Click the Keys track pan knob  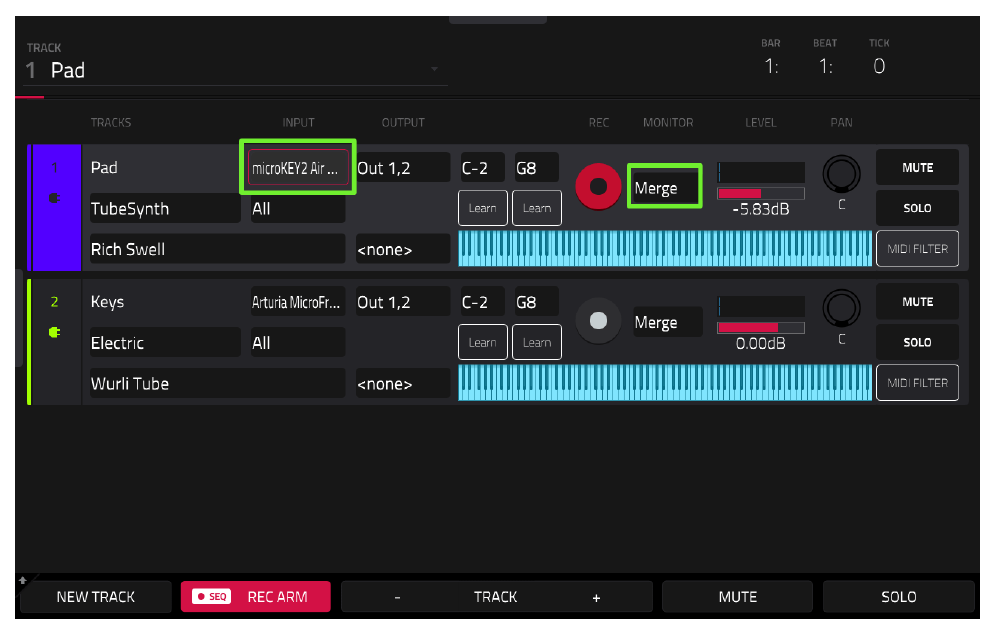point(841,308)
